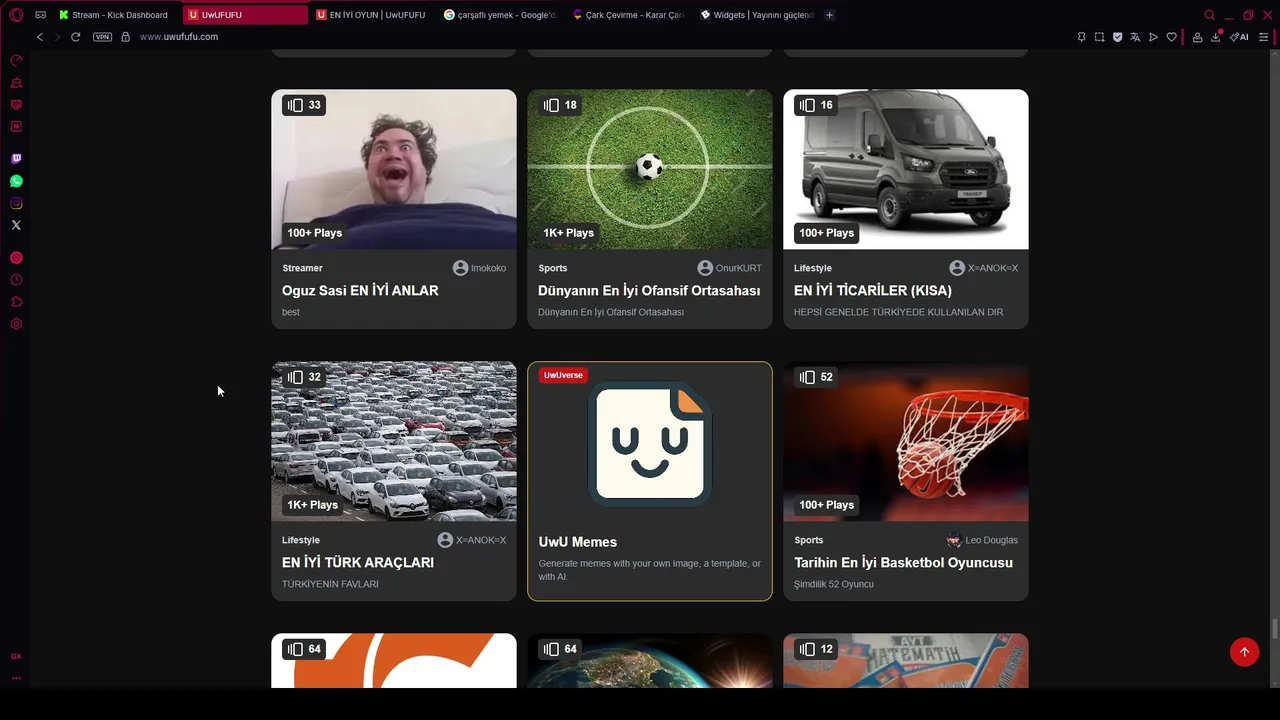Viewport: 1280px width, 720px height.
Task: Open the profile account icon
Action: coord(1197,37)
